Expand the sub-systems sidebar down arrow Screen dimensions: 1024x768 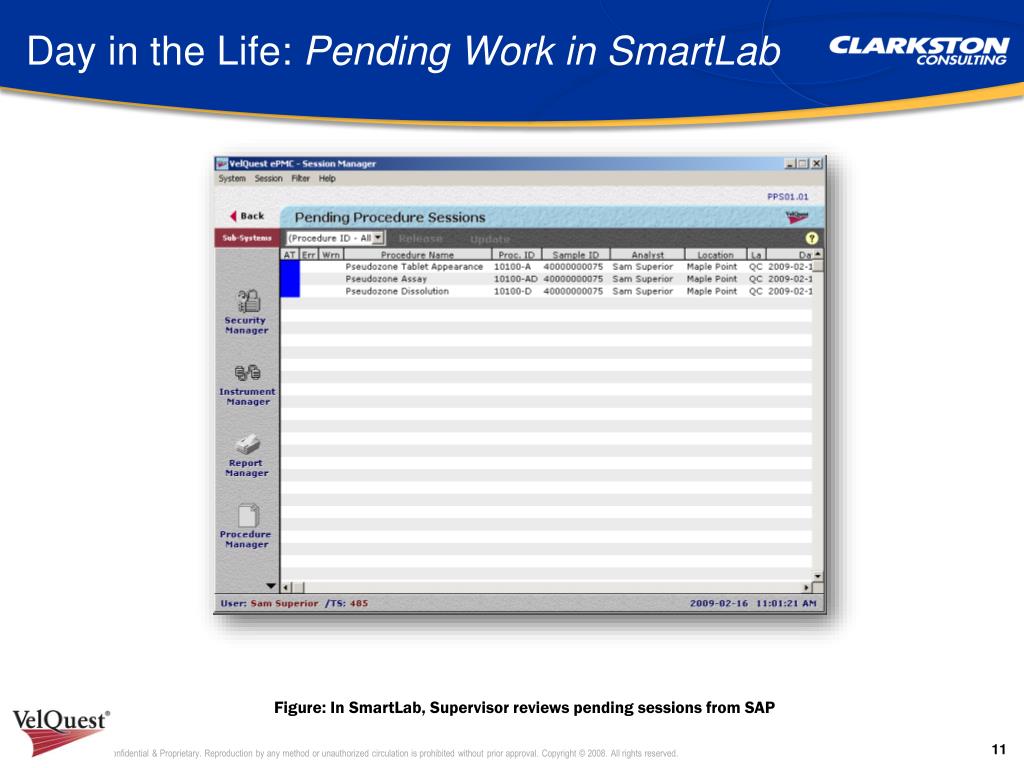coord(271,586)
